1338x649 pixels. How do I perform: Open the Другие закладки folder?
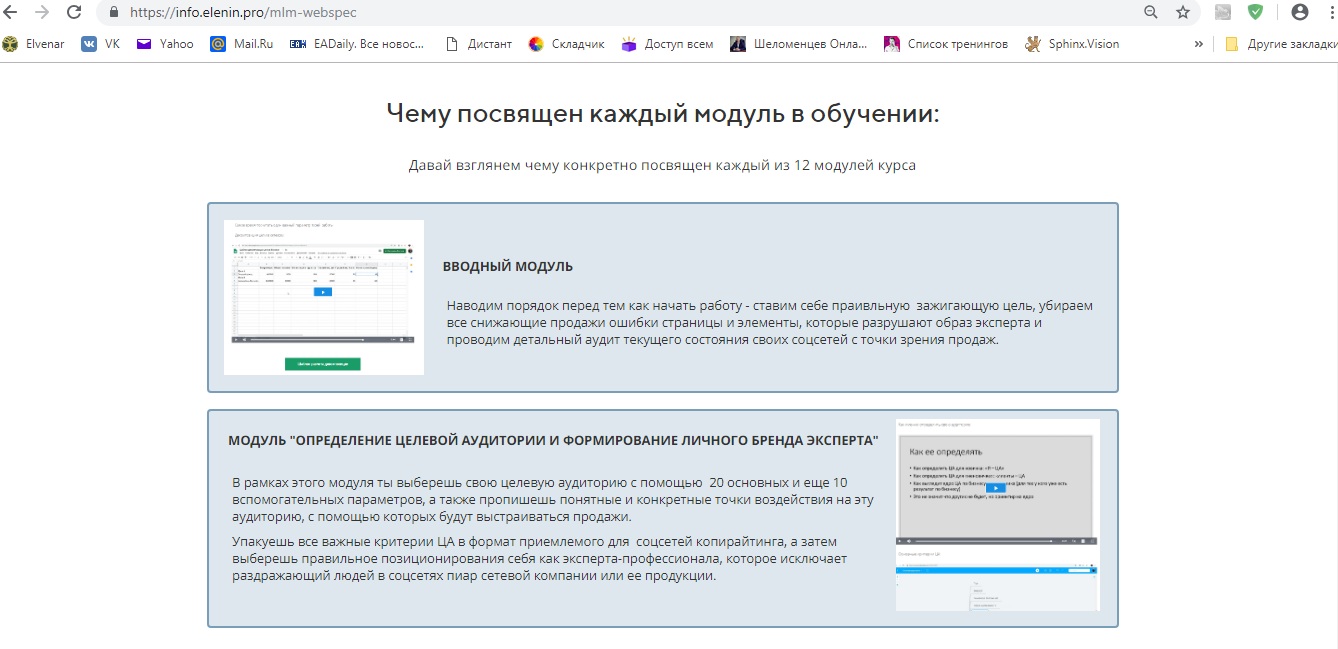pyautogui.click(x=1280, y=44)
